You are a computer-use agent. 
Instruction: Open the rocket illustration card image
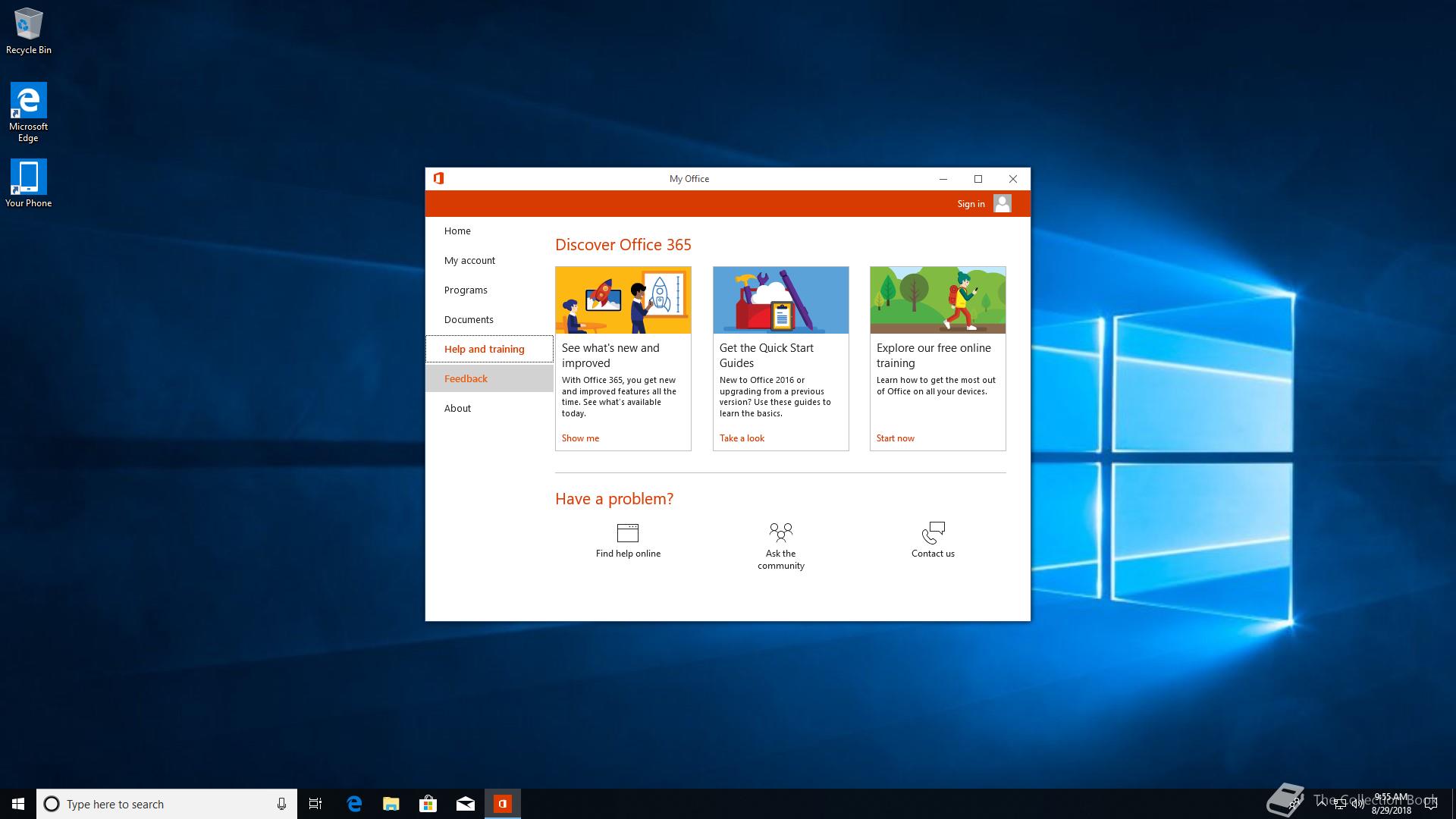pyautogui.click(x=623, y=300)
